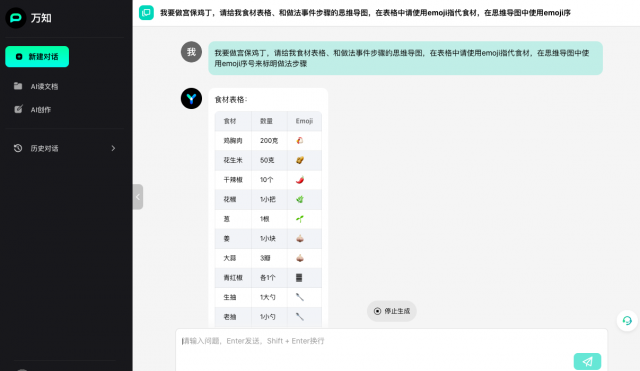Select the 200克 quantity cell
The width and height of the screenshot is (640, 371).
tap(269, 141)
